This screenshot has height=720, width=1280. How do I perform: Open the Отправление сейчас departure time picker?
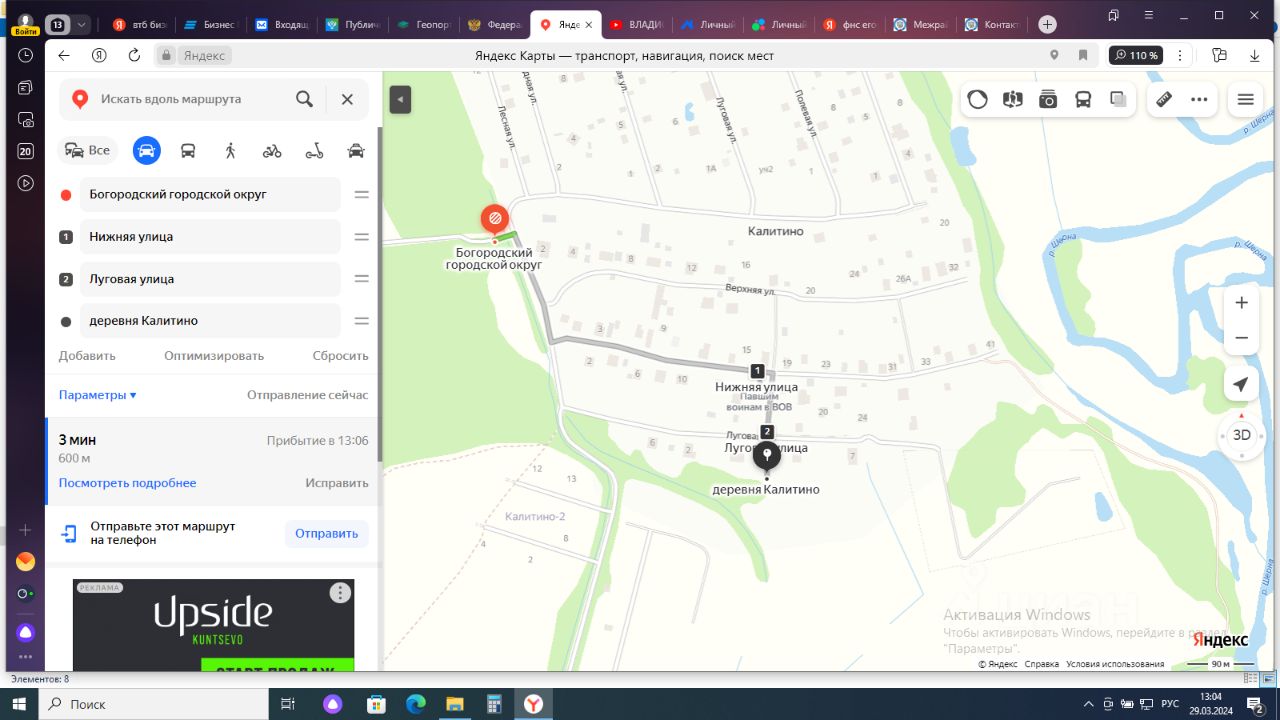[x=308, y=395]
